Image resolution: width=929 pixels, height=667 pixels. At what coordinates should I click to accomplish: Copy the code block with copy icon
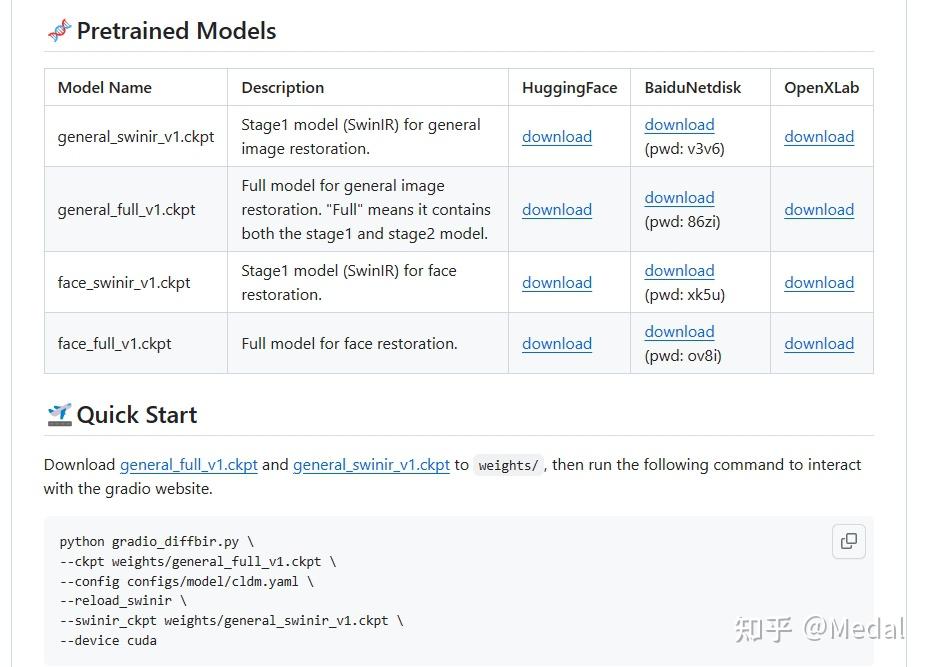(849, 541)
